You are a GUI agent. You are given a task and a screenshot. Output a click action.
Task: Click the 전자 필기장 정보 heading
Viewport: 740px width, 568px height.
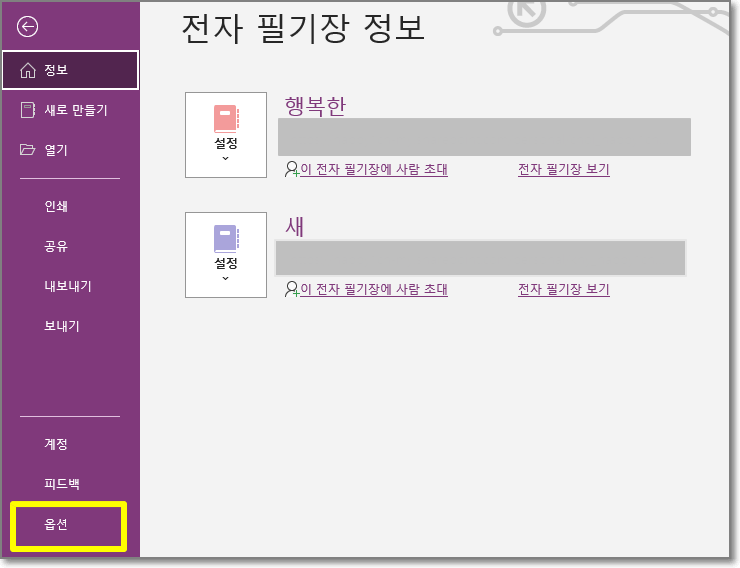(x=303, y=28)
